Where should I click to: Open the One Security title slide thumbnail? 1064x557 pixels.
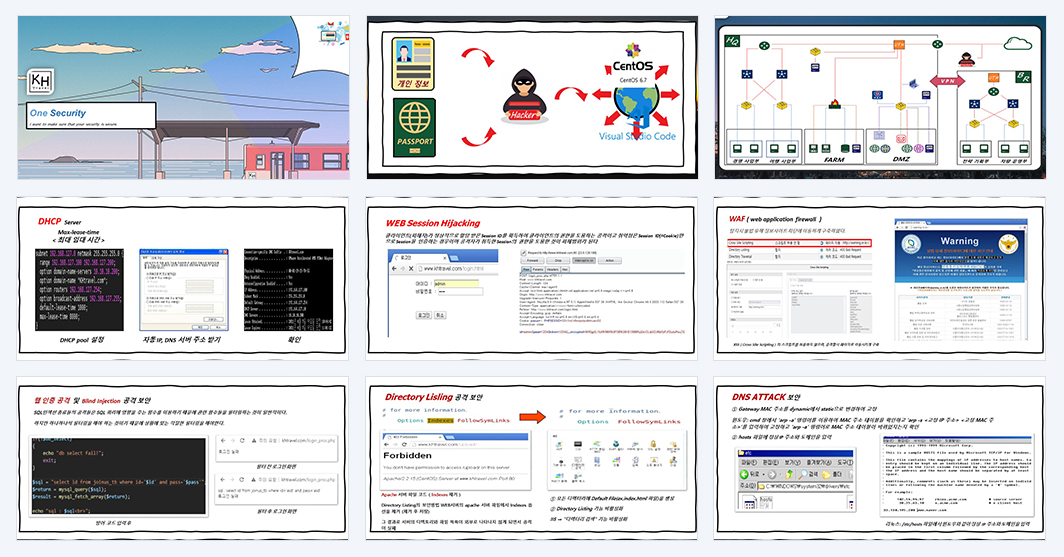tap(183, 98)
